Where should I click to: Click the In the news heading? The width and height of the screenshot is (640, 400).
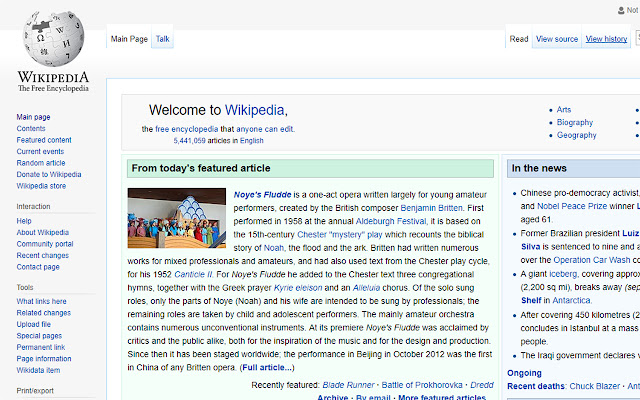(539, 168)
